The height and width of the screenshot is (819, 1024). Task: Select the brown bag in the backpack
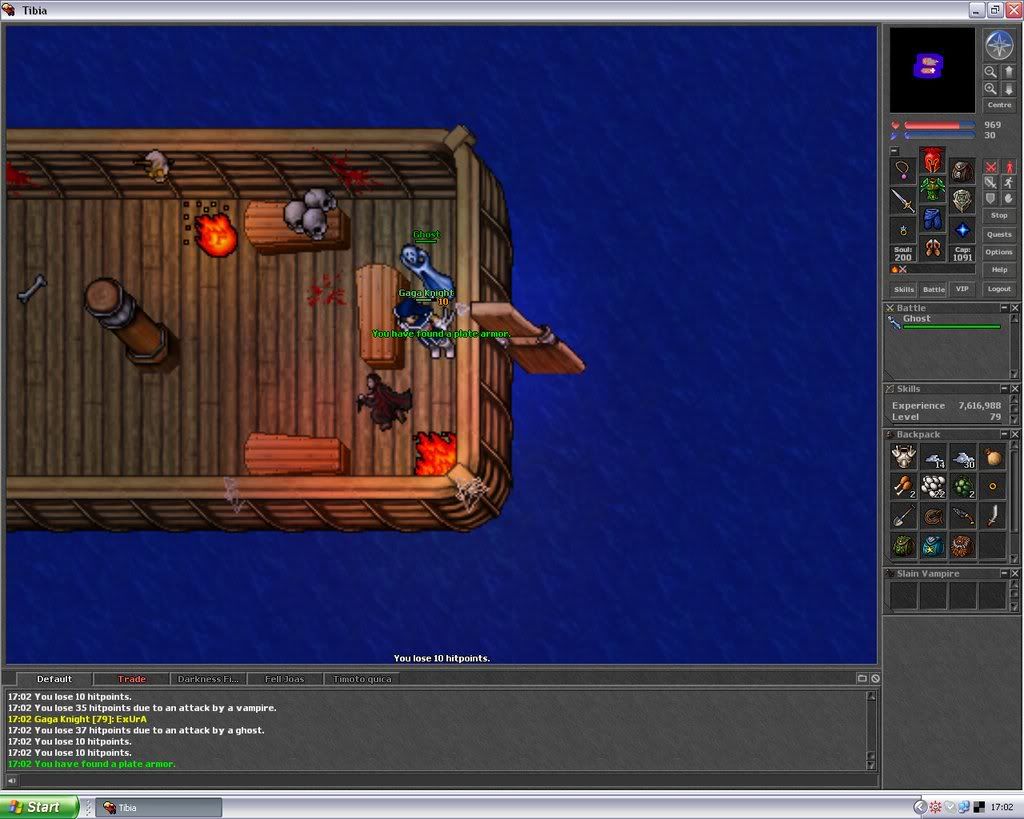(992, 457)
